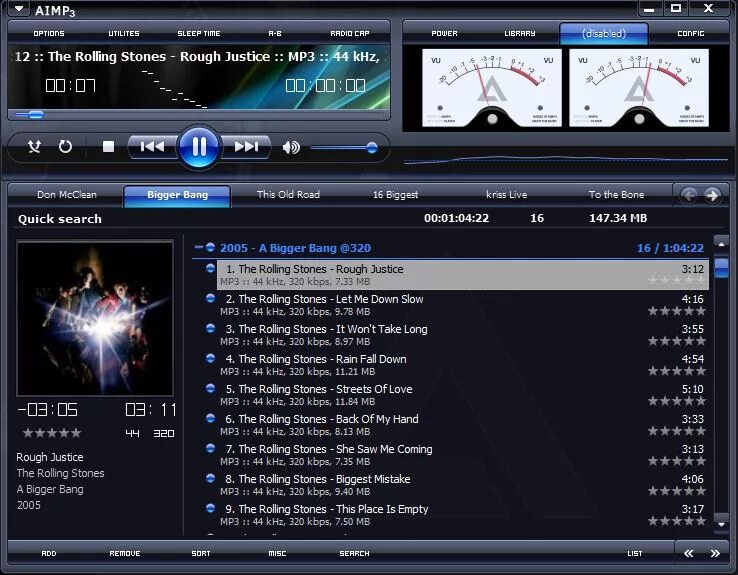Rate Let Me Down Slow with stars
The height and width of the screenshot is (575, 738).
pos(677,311)
